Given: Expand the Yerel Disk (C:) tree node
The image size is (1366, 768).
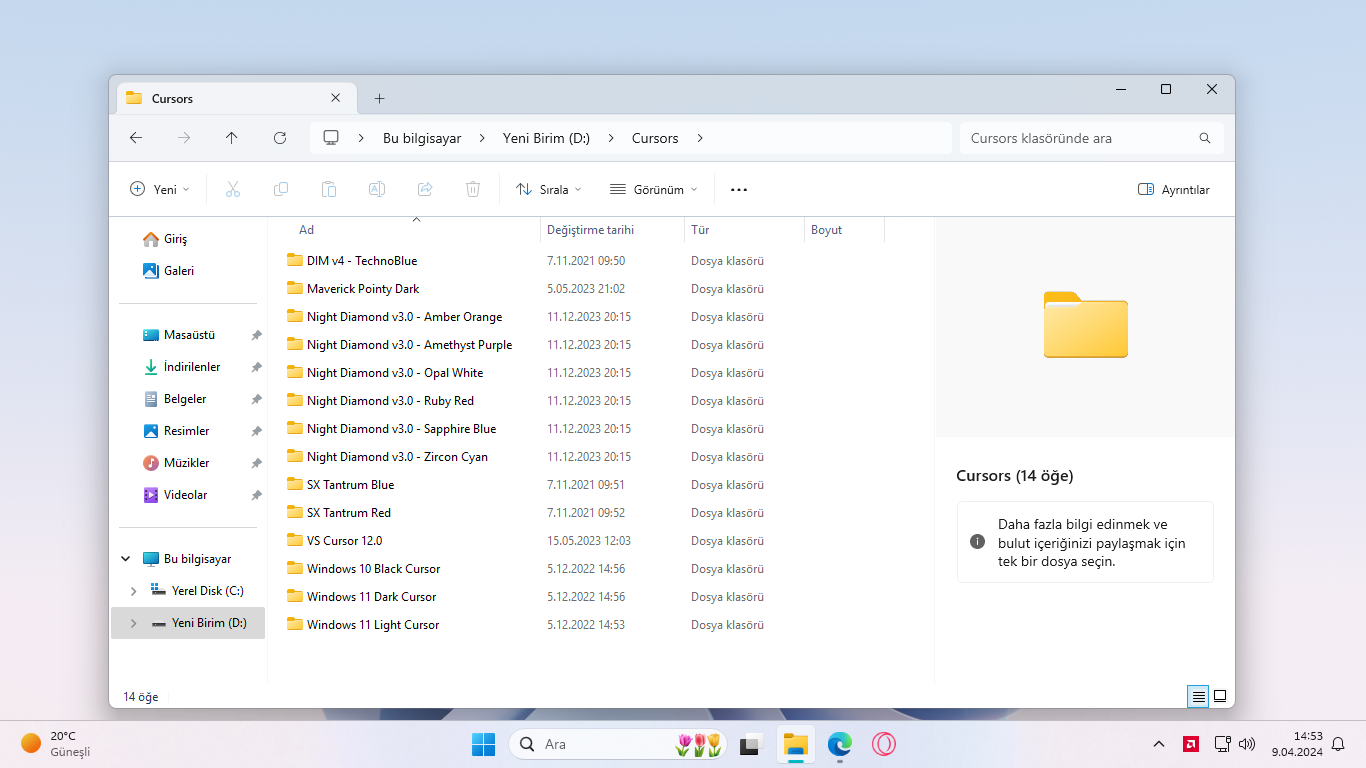Looking at the screenshot, I should [x=134, y=591].
